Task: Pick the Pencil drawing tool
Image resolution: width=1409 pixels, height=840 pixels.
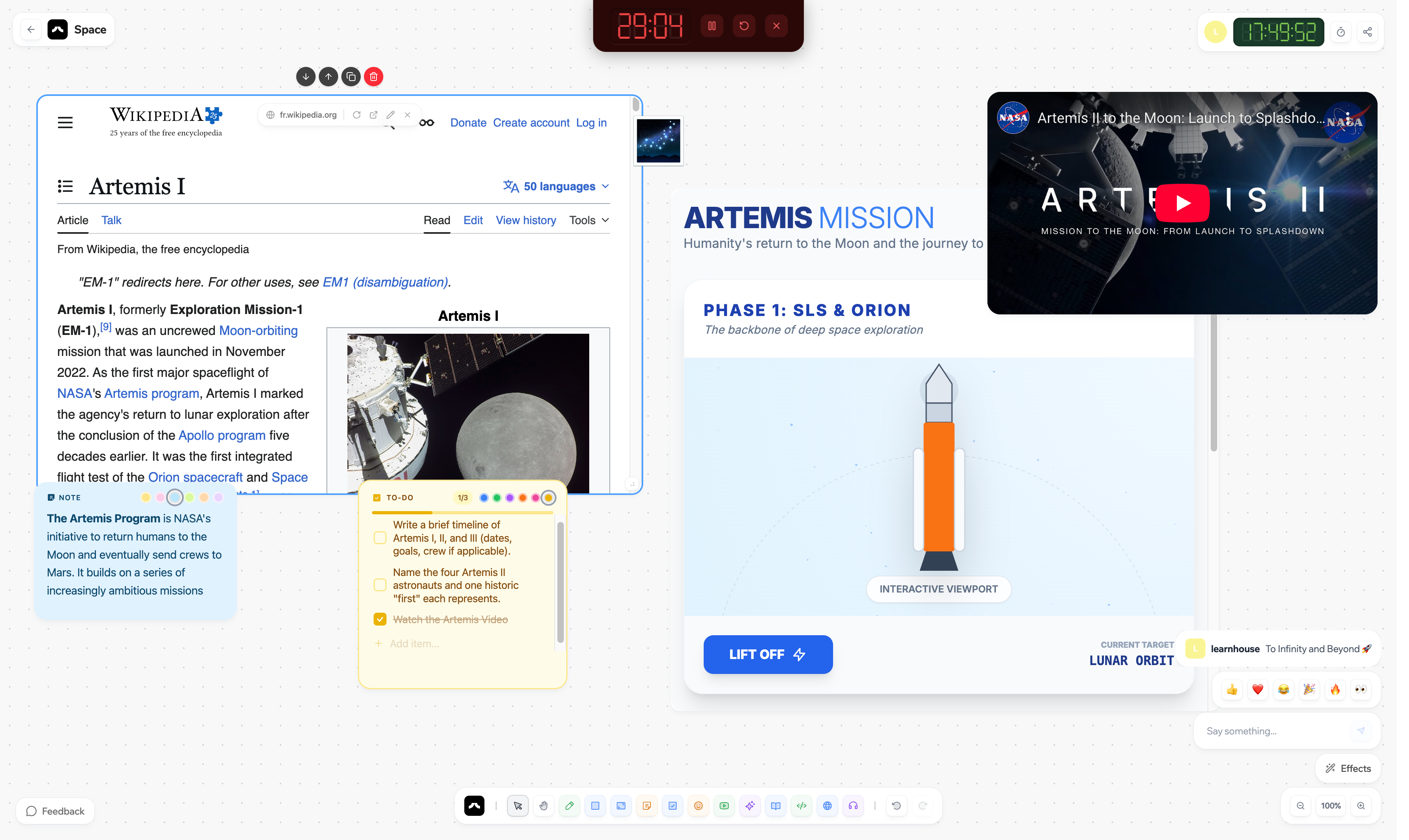Action: coord(570,805)
